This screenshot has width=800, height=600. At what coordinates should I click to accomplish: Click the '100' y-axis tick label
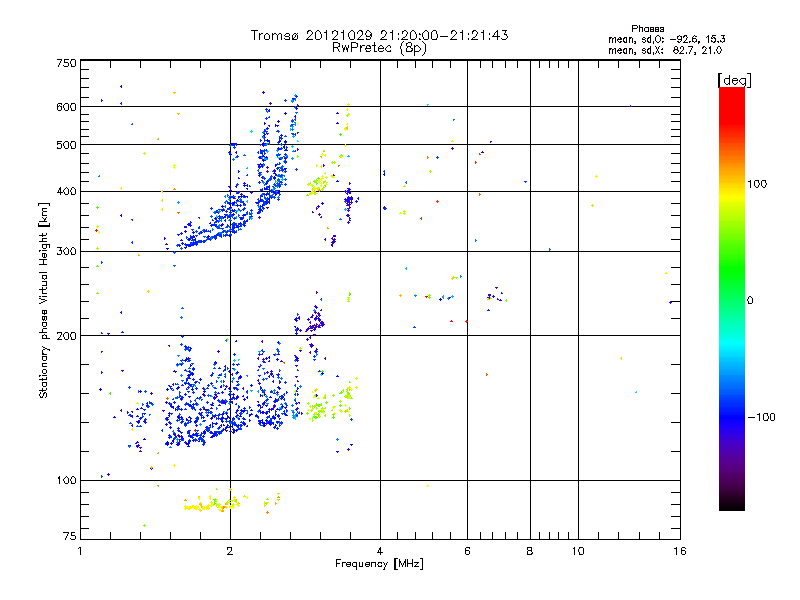(66, 481)
